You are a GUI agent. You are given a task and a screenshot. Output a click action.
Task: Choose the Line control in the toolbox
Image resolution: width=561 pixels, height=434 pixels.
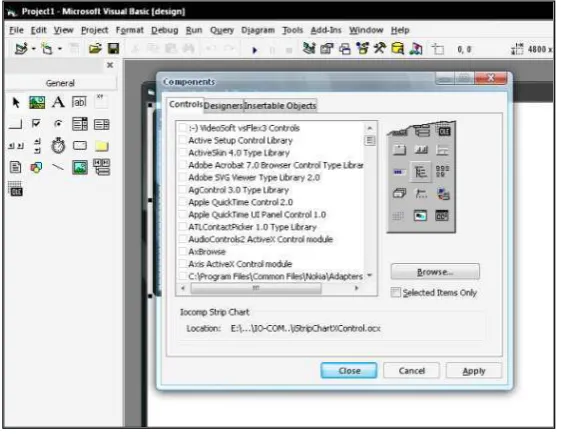pyautogui.click(x=58, y=167)
